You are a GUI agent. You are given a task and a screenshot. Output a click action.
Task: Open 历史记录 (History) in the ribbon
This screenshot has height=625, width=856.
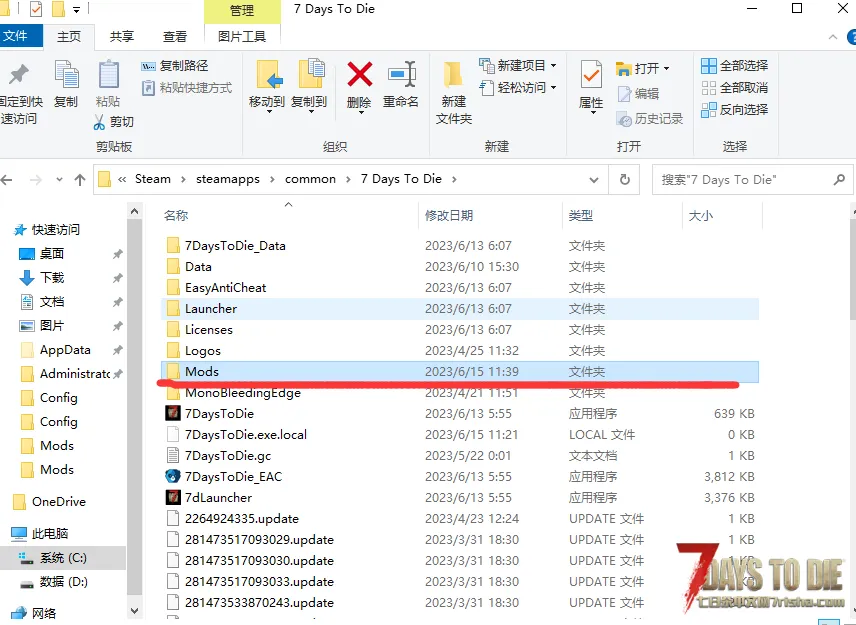coord(650,118)
